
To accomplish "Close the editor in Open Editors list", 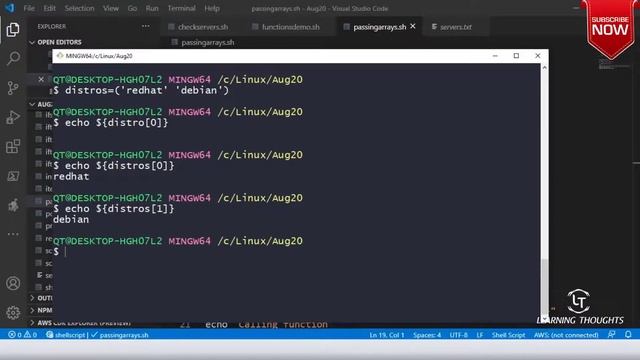I will coord(41,79).
